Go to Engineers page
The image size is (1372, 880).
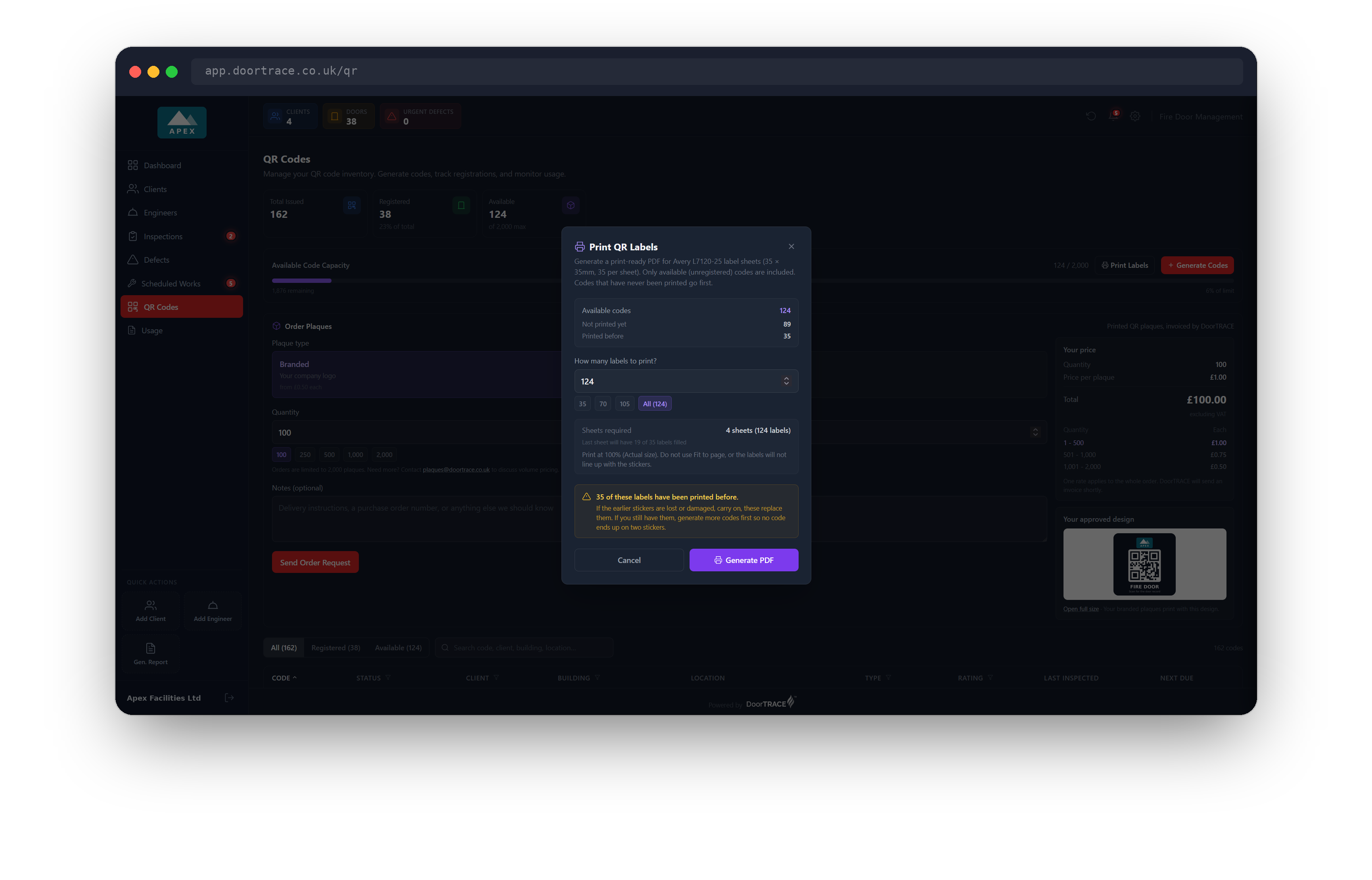182,213
